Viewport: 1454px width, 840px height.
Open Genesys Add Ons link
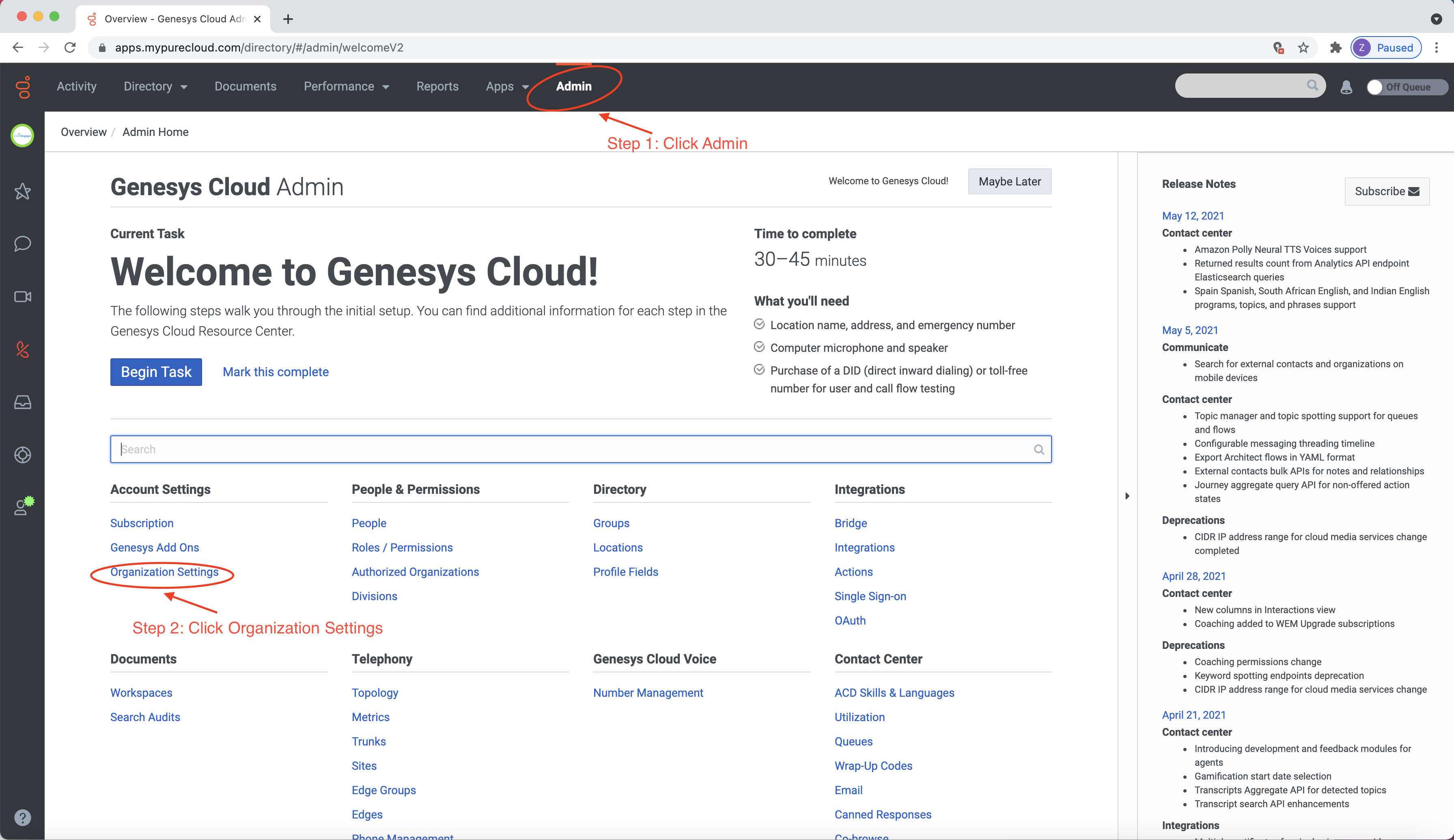pyautogui.click(x=155, y=547)
